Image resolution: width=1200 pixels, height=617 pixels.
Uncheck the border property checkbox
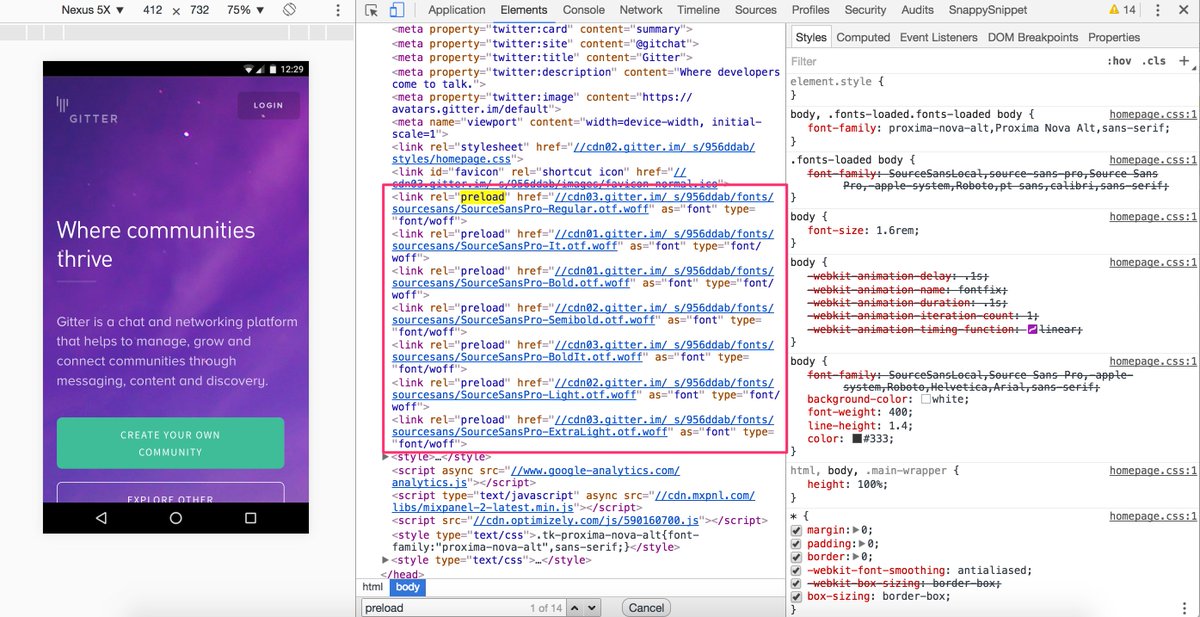click(797, 557)
